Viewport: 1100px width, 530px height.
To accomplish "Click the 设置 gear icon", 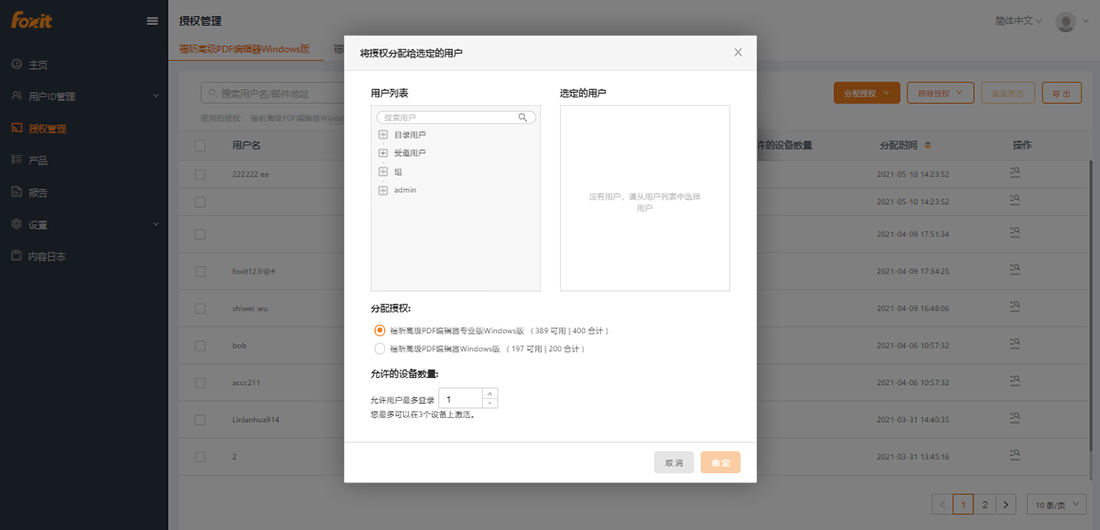I will coord(17,225).
